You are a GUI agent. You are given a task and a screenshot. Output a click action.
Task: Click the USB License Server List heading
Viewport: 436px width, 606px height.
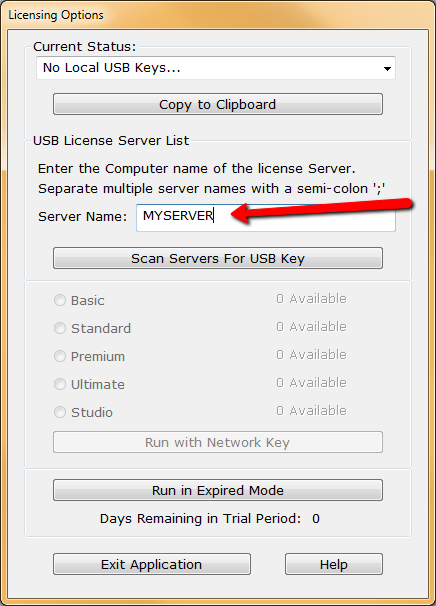pos(111,140)
